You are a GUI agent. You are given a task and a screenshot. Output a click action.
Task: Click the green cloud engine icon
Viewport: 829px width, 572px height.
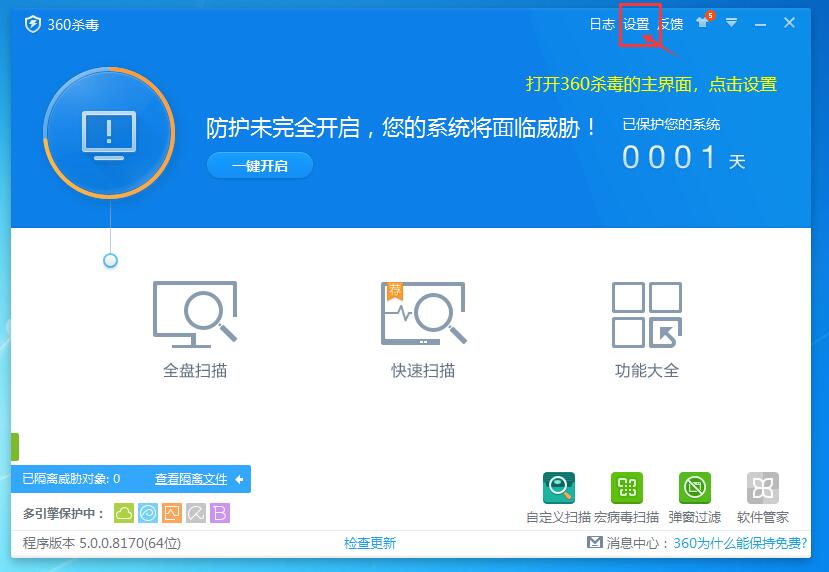[124, 513]
